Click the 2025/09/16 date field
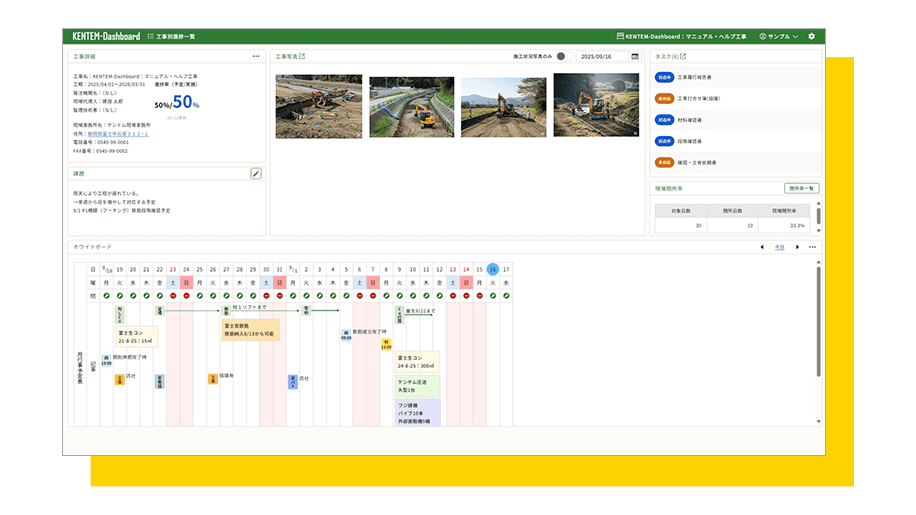 point(602,57)
